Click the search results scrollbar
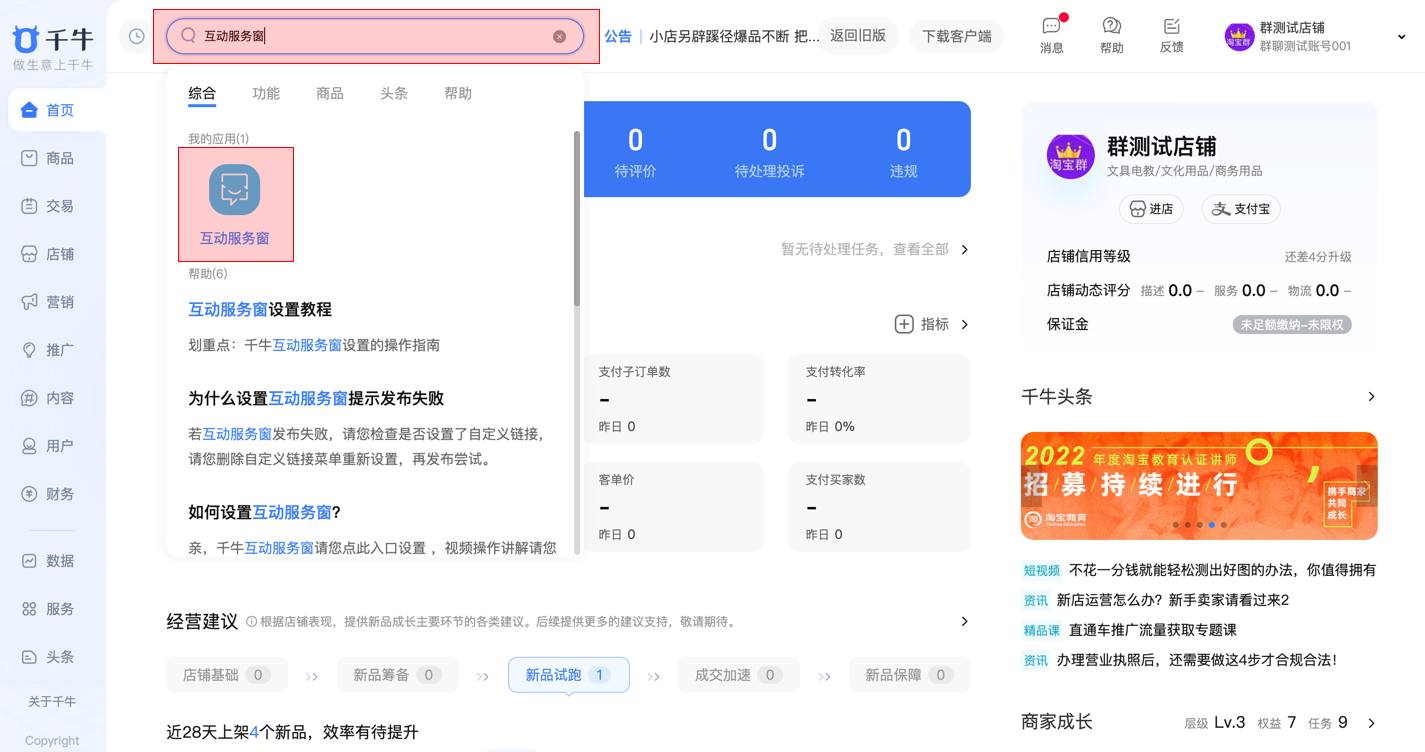The height and width of the screenshot is (752, 1425). point(577,218)
